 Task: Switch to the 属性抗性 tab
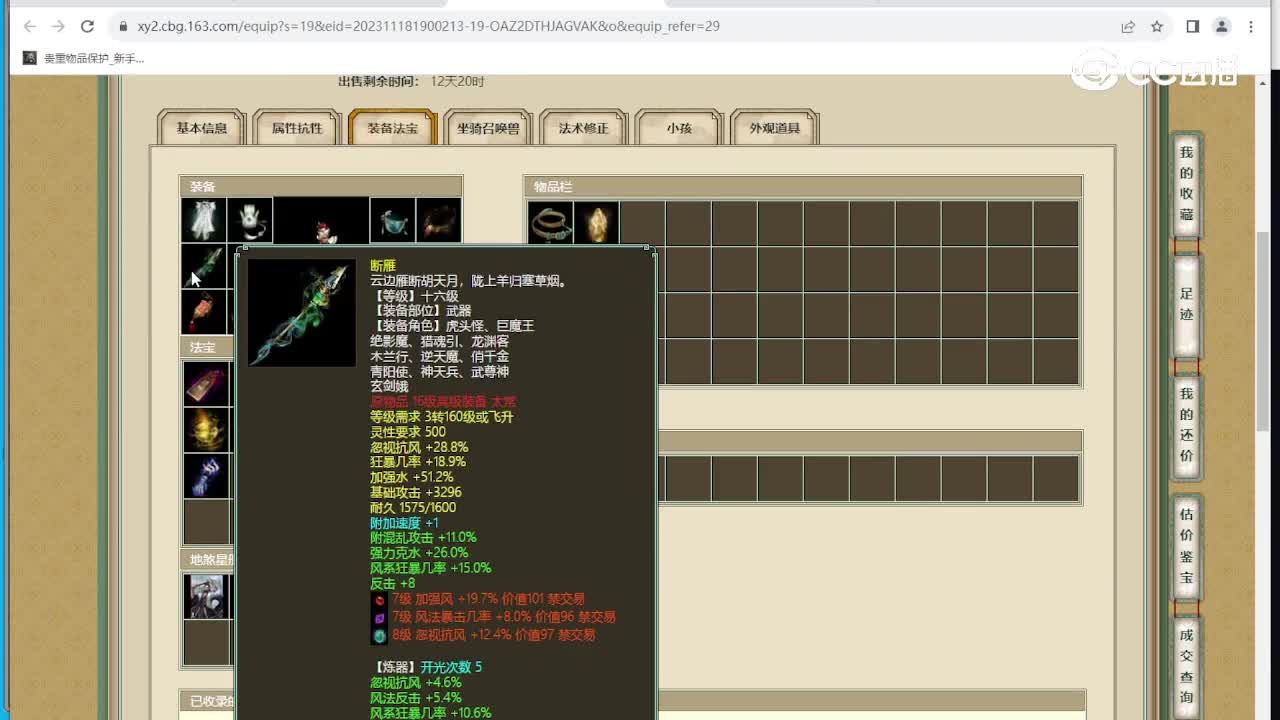tap(297, 128)
